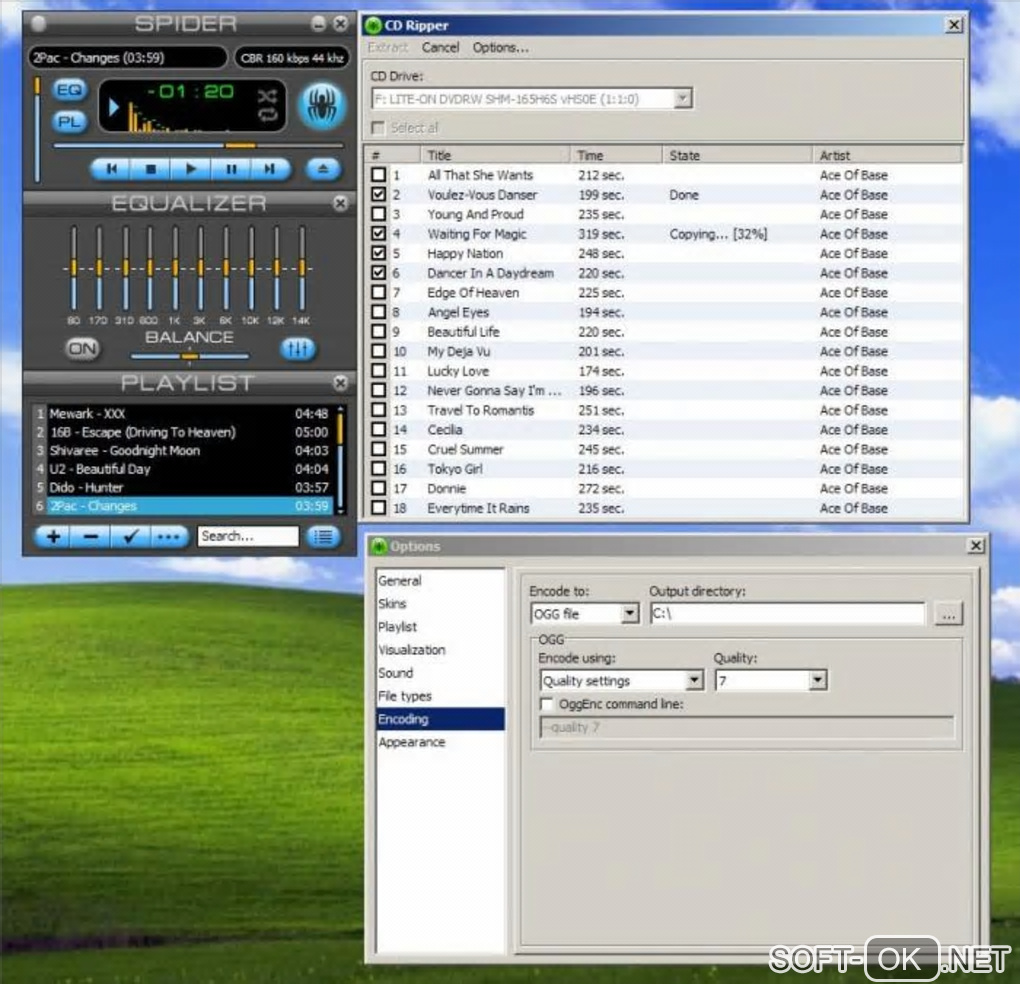Screen dimensions: 1020x984
Task: Expand the Encode to dropdown
Action: [x=629, y=614]
